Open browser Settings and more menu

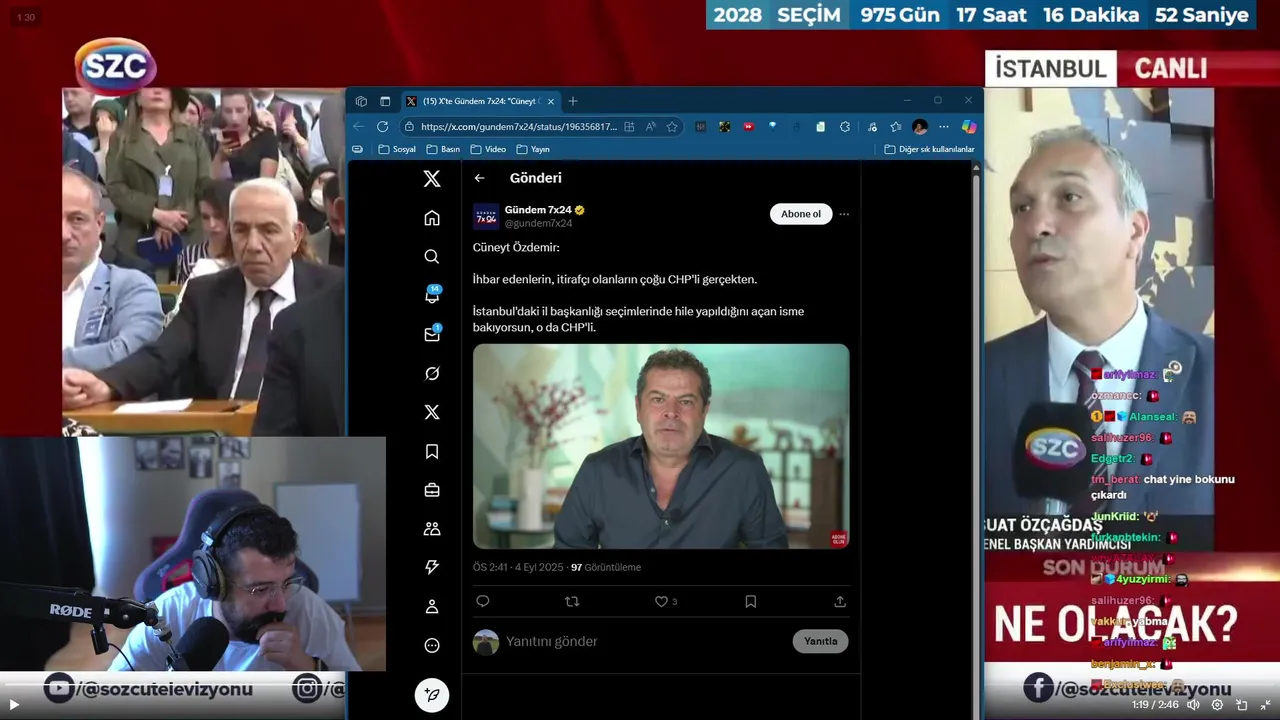943,127
